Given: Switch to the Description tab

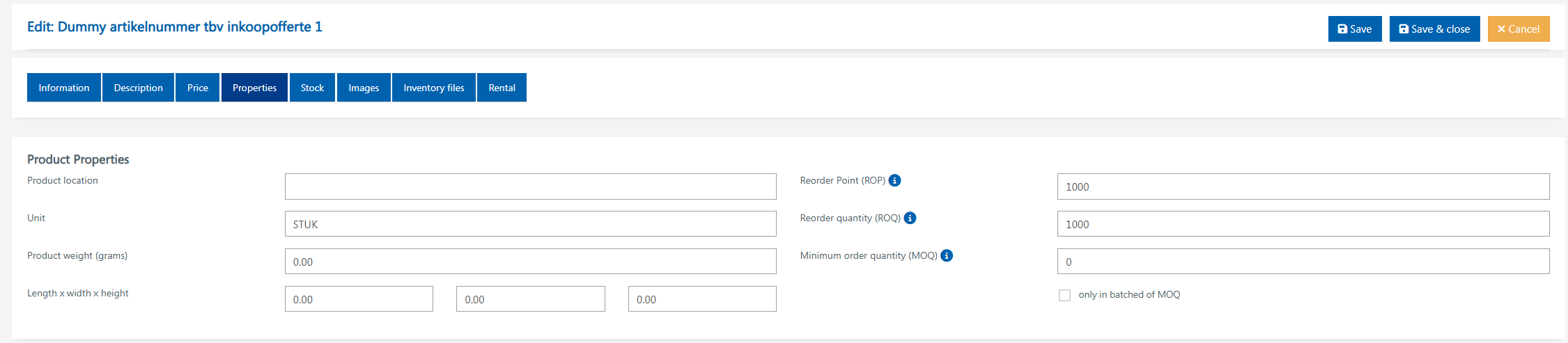Looking at the screenshot, I should pos(138,88).
